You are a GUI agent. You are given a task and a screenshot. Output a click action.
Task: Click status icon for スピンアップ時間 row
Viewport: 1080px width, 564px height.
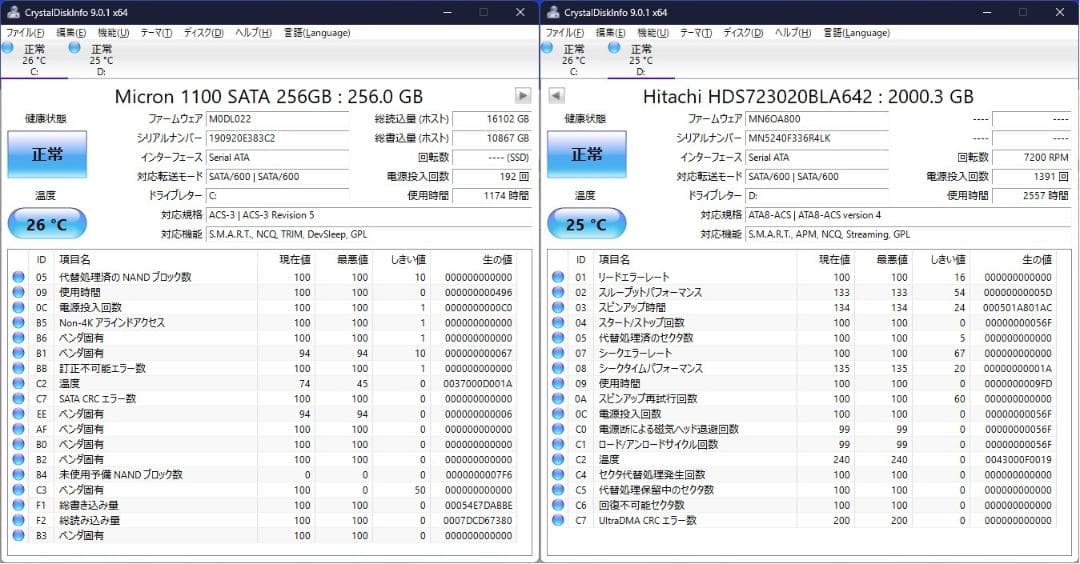558,307
